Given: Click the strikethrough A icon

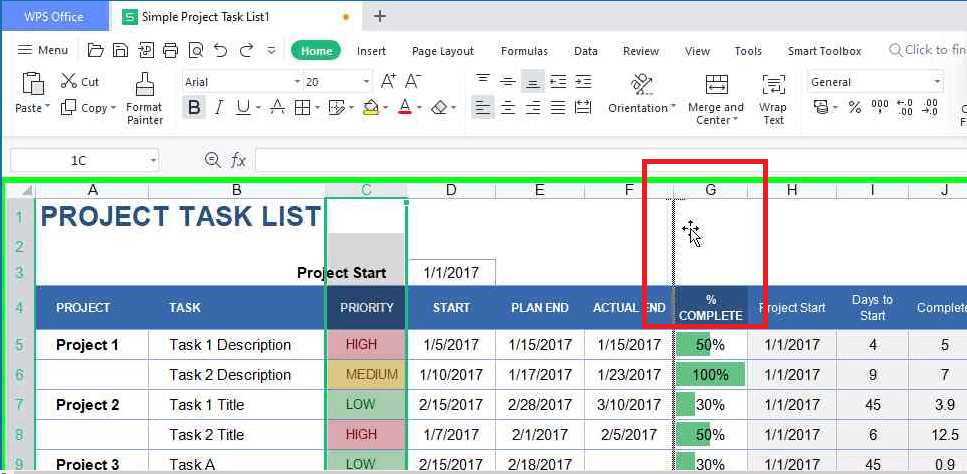Looking at the screenshot, I should click(278, 108).
